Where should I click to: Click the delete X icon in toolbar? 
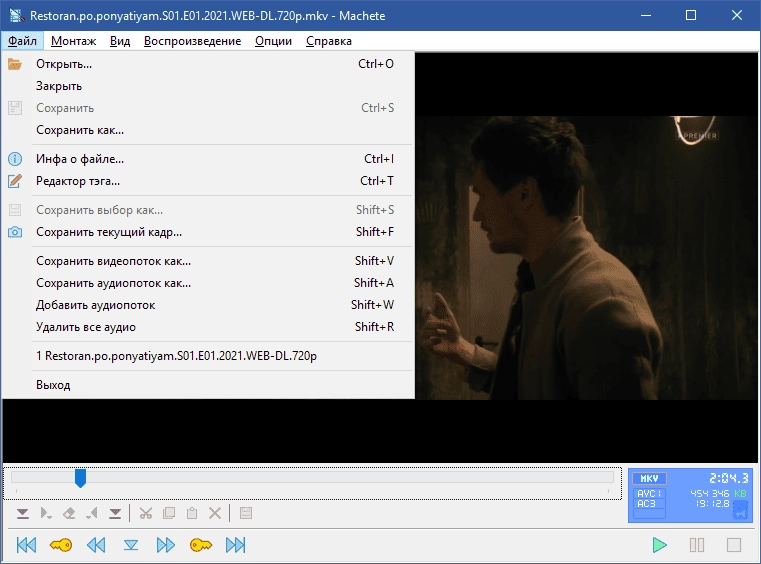pos(215,513)
